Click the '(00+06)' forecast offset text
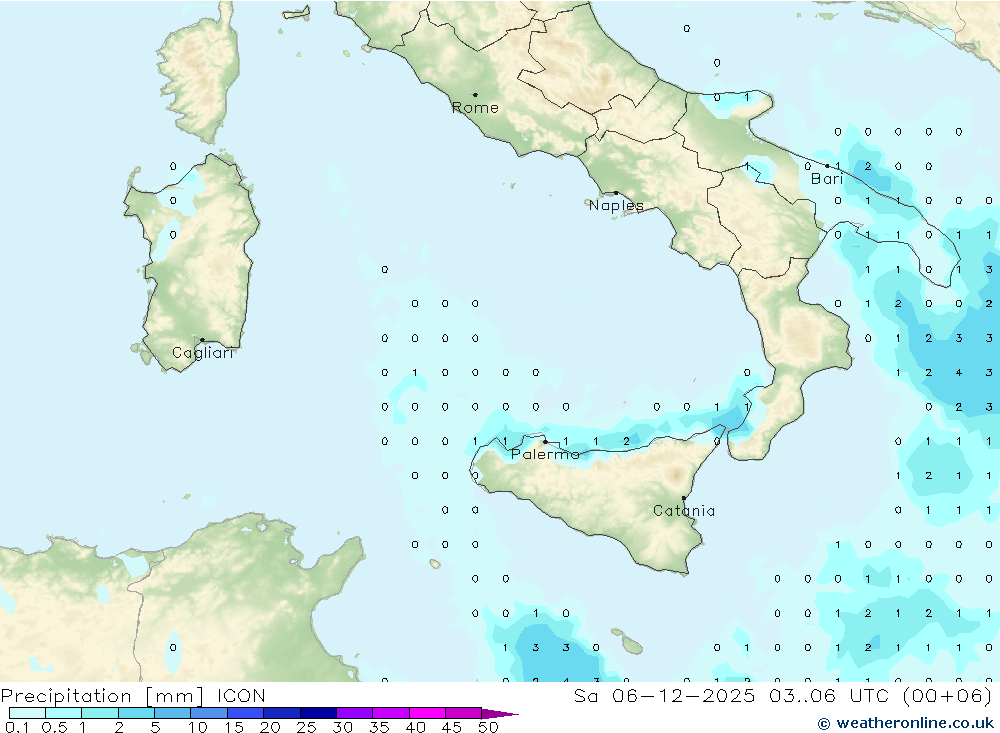Screen dimensions: 1000x733 coord(947,696)
